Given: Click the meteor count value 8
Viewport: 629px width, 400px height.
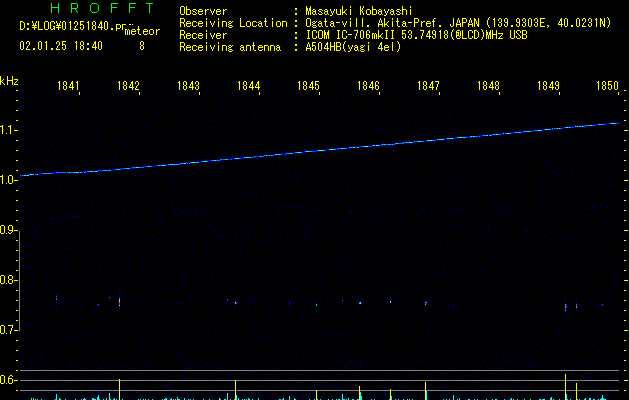Looking at the screenshot, I should (x=142, y=46).
